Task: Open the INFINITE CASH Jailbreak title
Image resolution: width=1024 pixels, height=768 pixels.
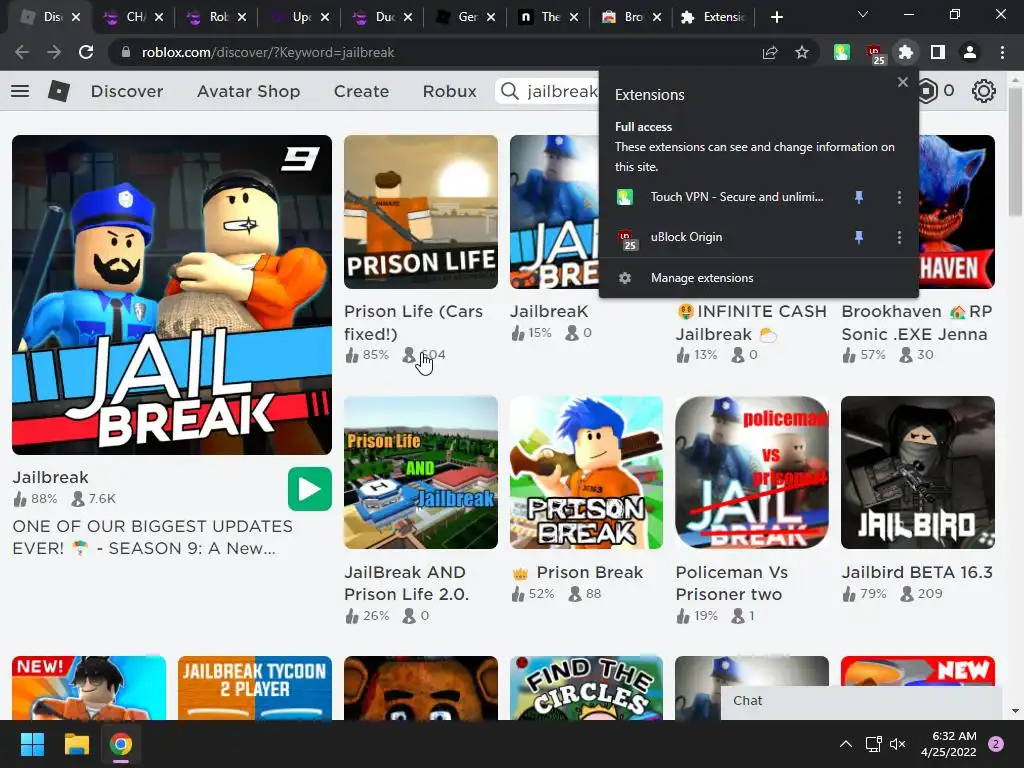Action: click(752, 323)
